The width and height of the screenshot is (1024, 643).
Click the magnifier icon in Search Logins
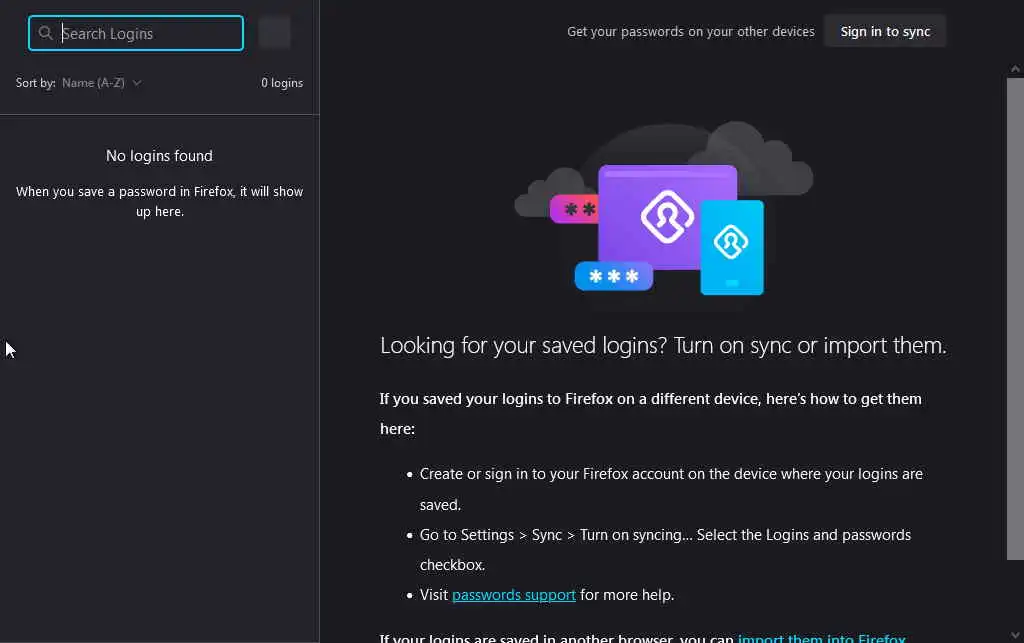tap(45, 33)
